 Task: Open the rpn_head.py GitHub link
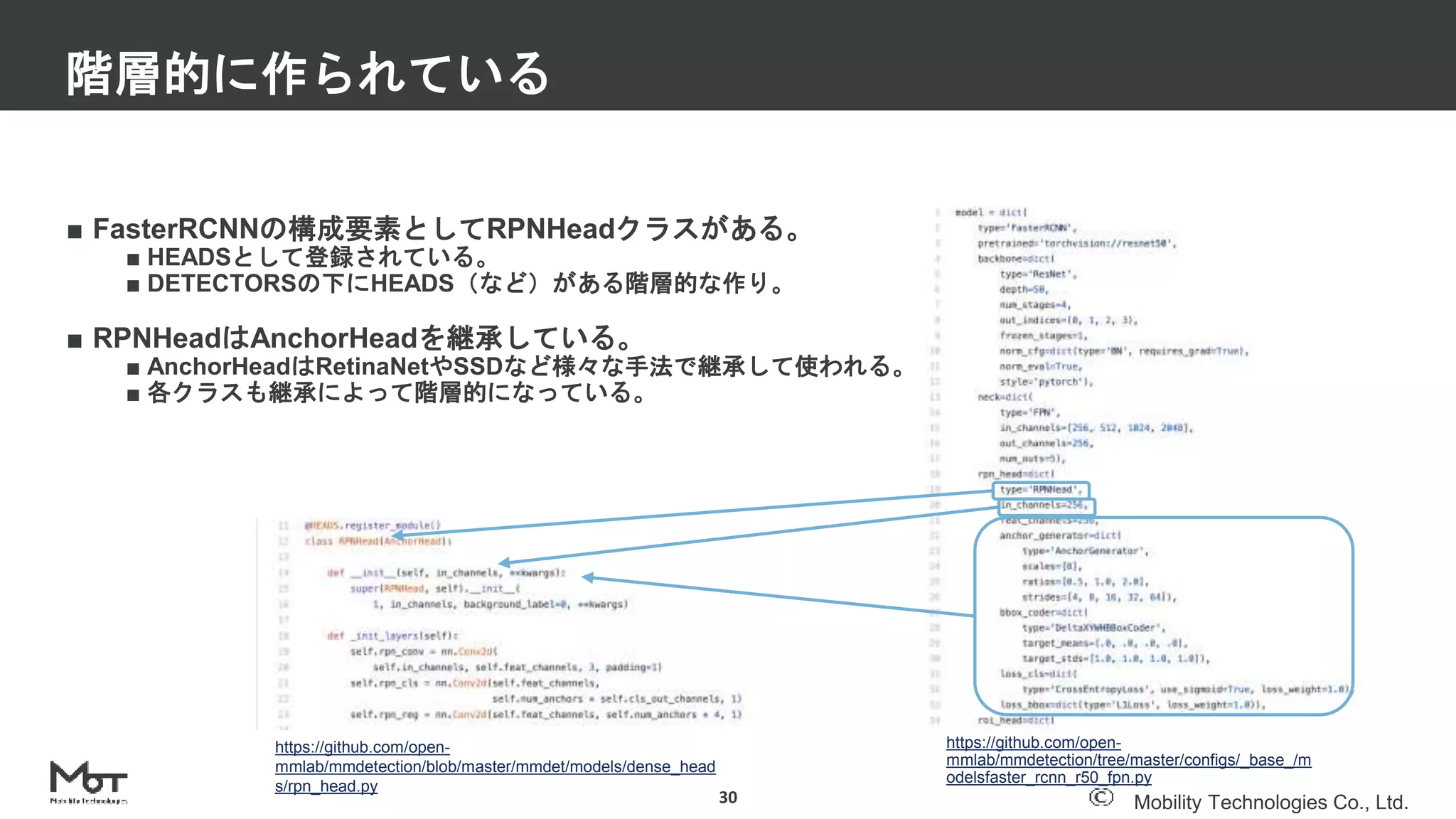(x=495, y=766)
